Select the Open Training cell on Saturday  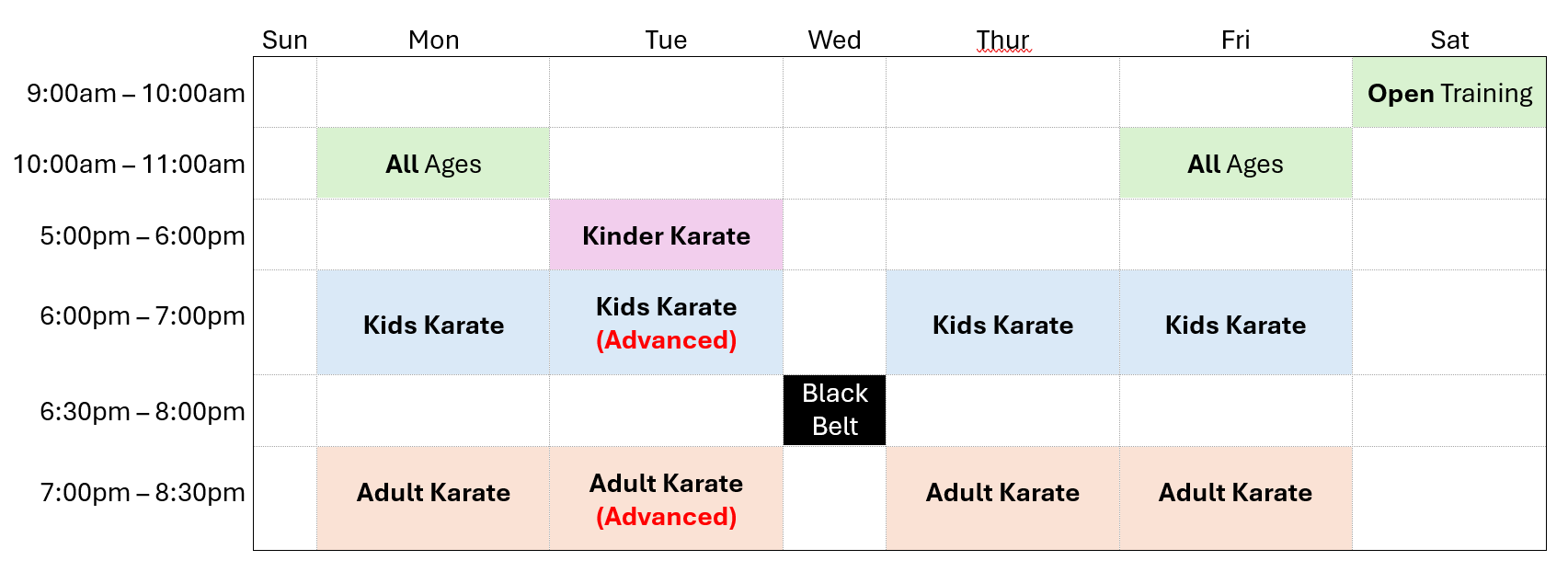coord(1449,93)
